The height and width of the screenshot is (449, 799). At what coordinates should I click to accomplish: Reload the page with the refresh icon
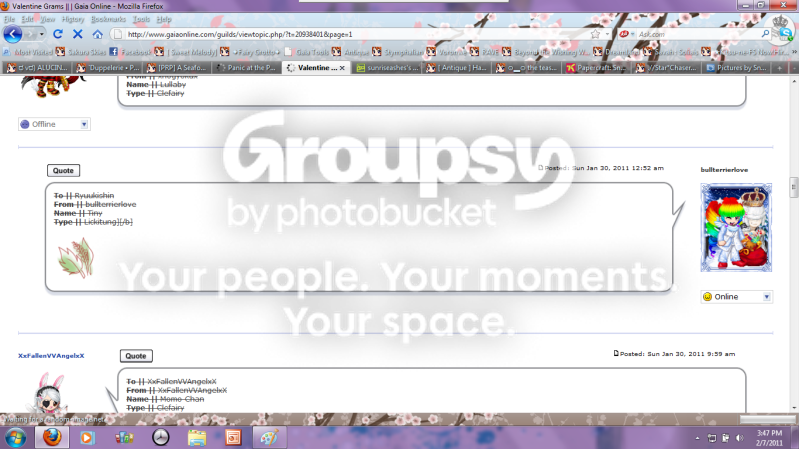point(58,34)
